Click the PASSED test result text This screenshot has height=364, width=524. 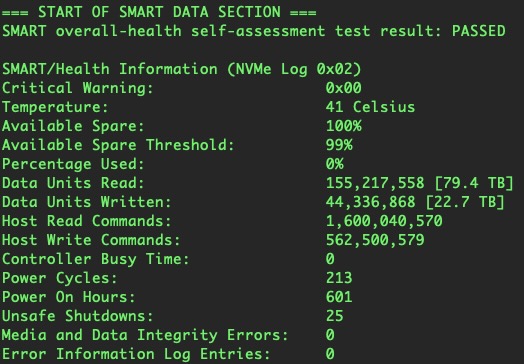pos(479,31)
